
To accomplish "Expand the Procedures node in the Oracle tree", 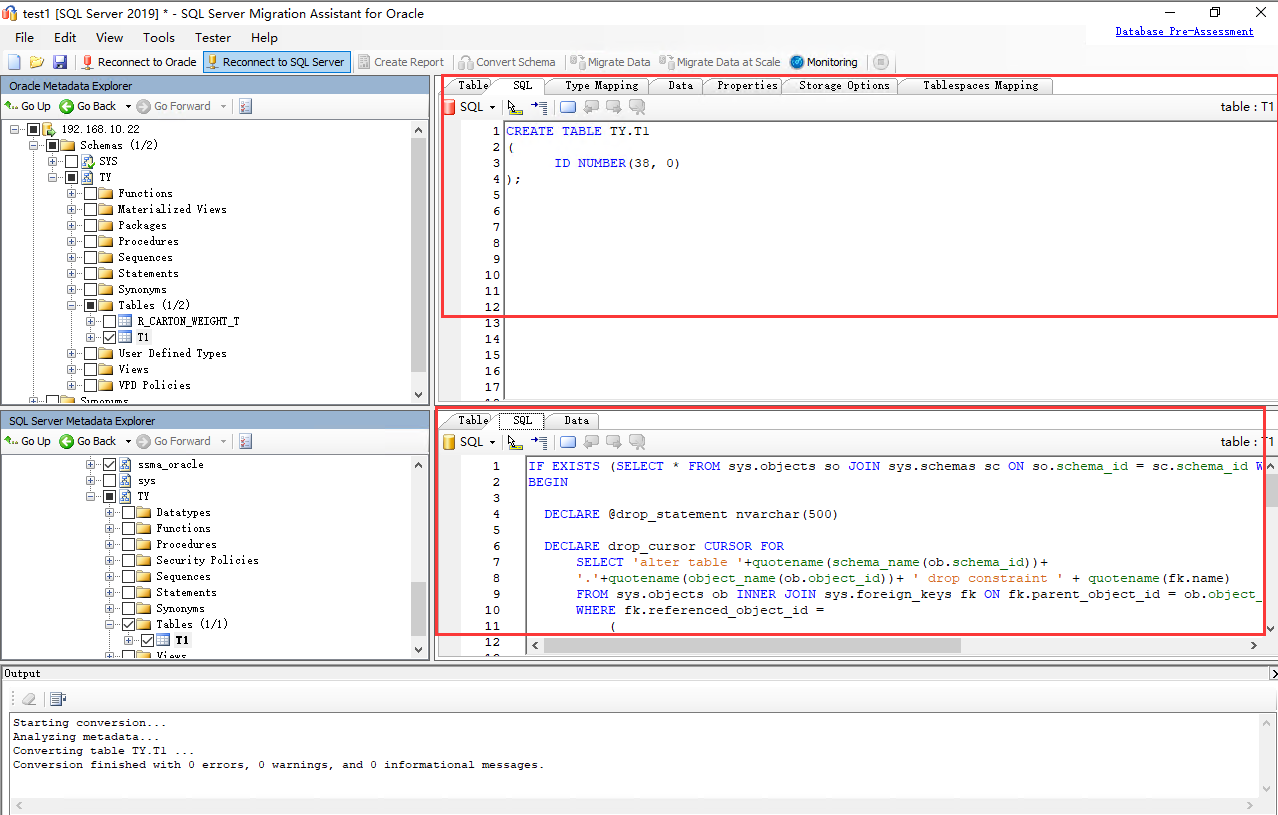I will coord(72,241).
